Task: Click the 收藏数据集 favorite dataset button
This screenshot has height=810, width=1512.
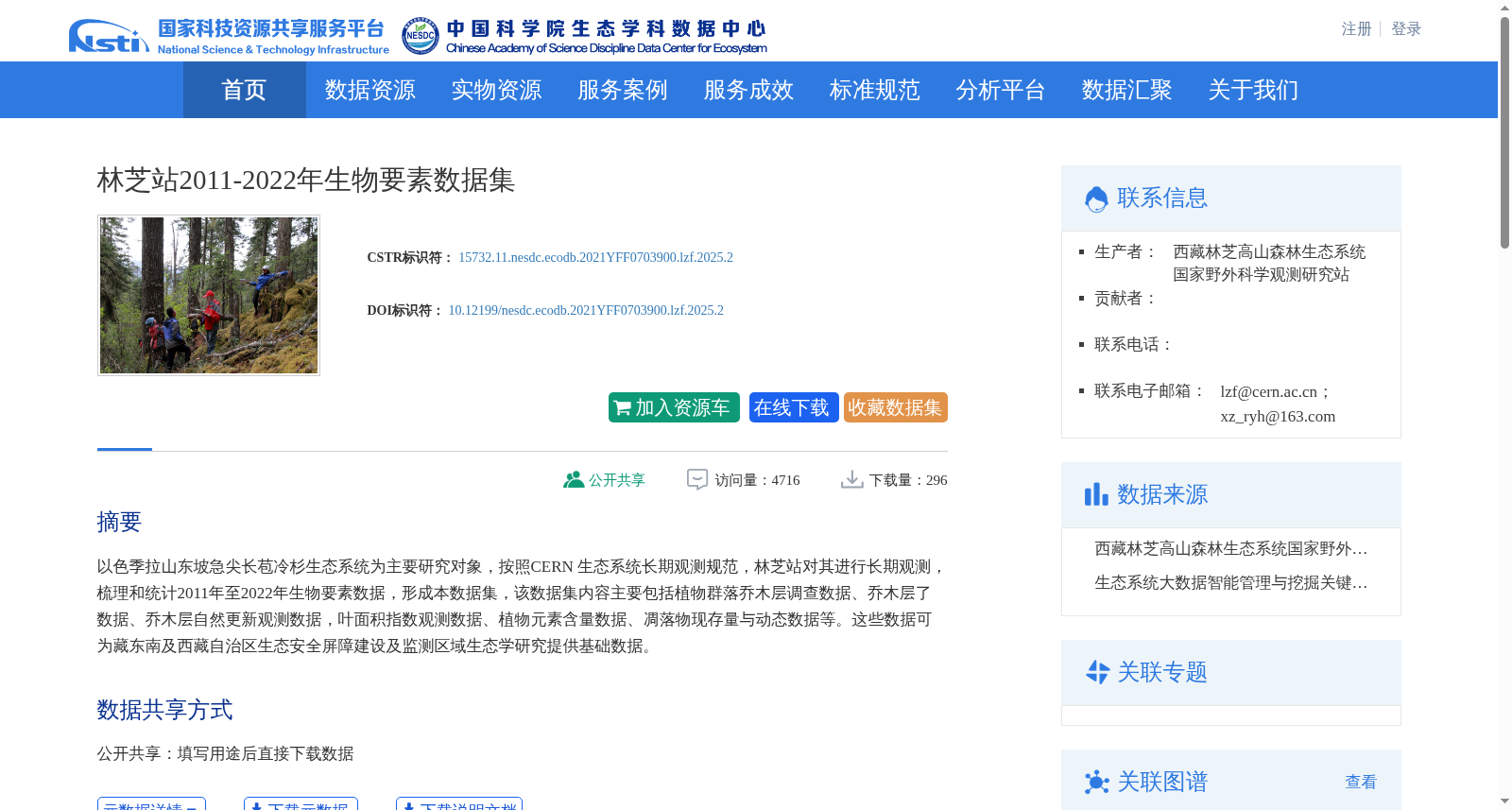Action: tap(895, 407)
